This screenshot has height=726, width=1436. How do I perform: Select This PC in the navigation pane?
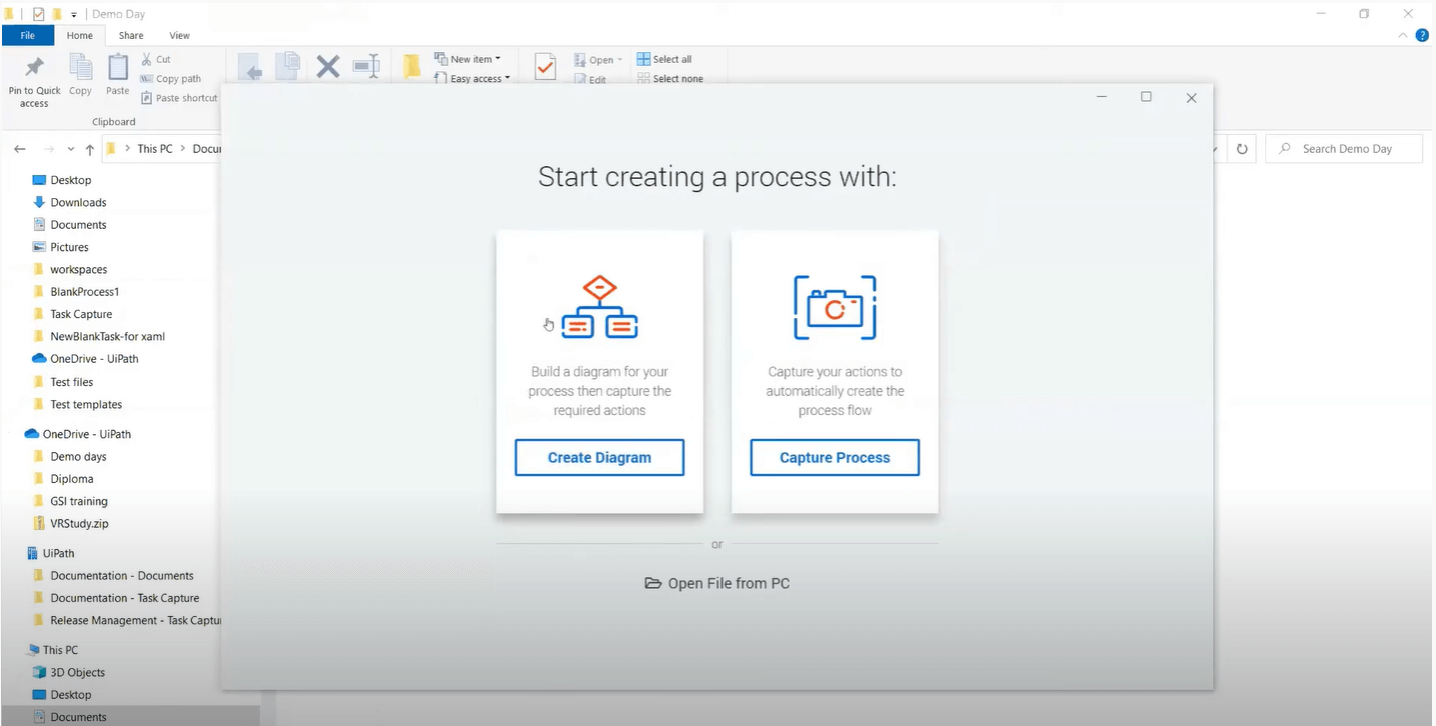tap(60, 650)
